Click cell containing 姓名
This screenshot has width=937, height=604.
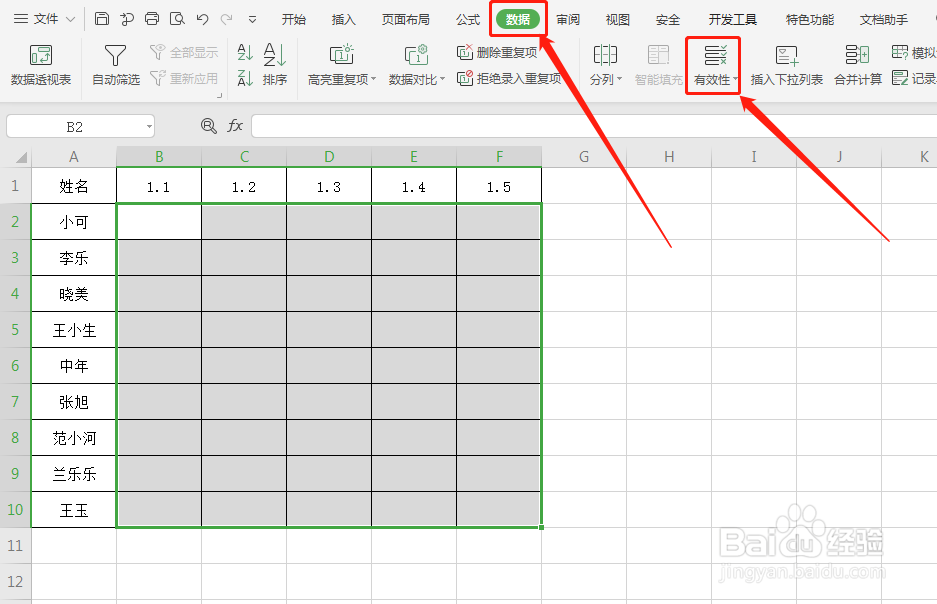(74, 186)
